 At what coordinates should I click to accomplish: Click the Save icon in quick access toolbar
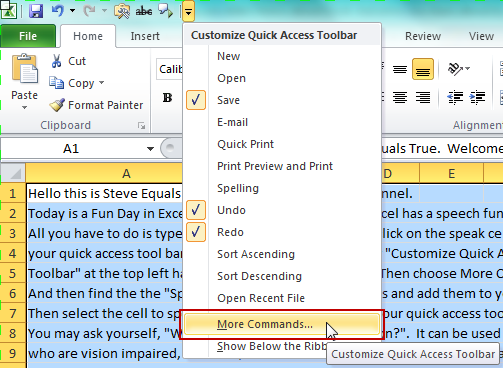click(x=36, y=11)
